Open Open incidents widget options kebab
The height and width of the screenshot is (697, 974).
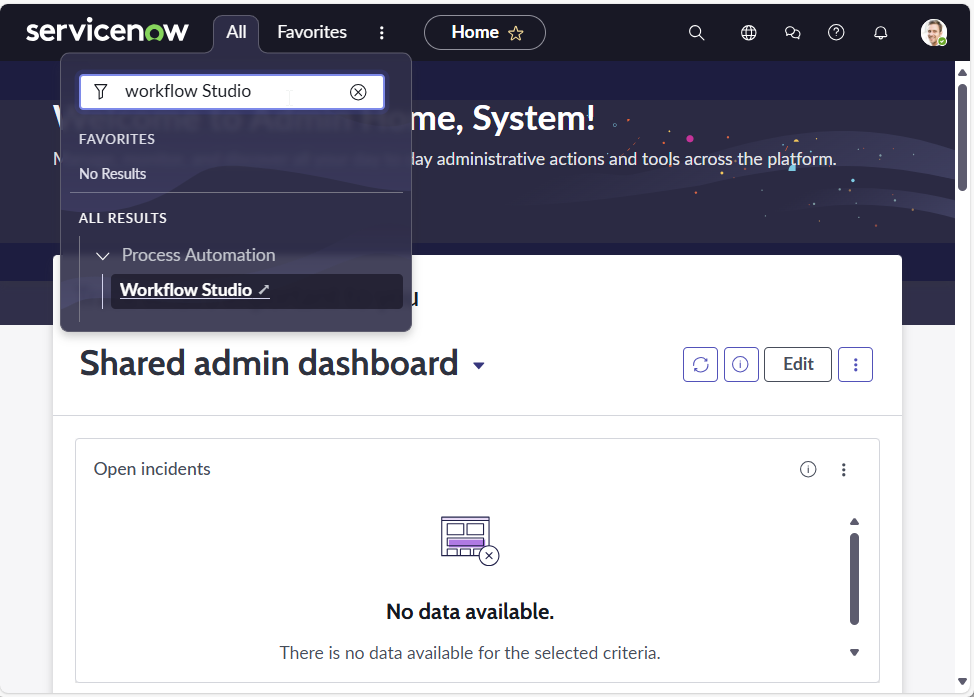tap(843, 470)
